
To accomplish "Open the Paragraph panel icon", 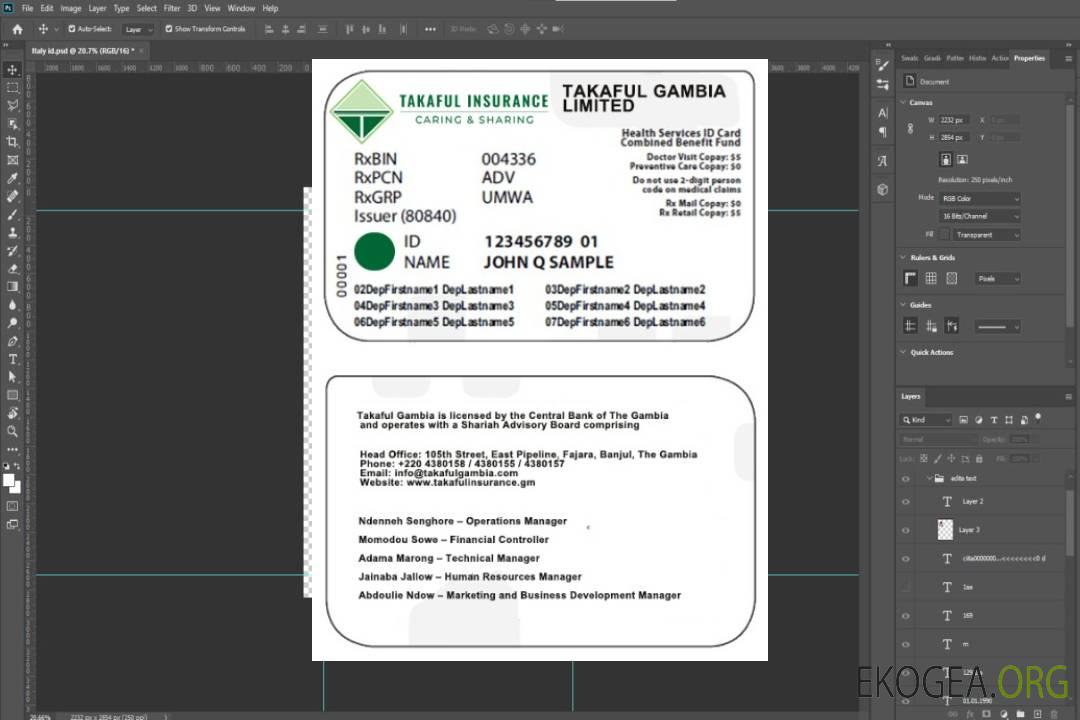I will pyautogui.click(x=883, y=132).
